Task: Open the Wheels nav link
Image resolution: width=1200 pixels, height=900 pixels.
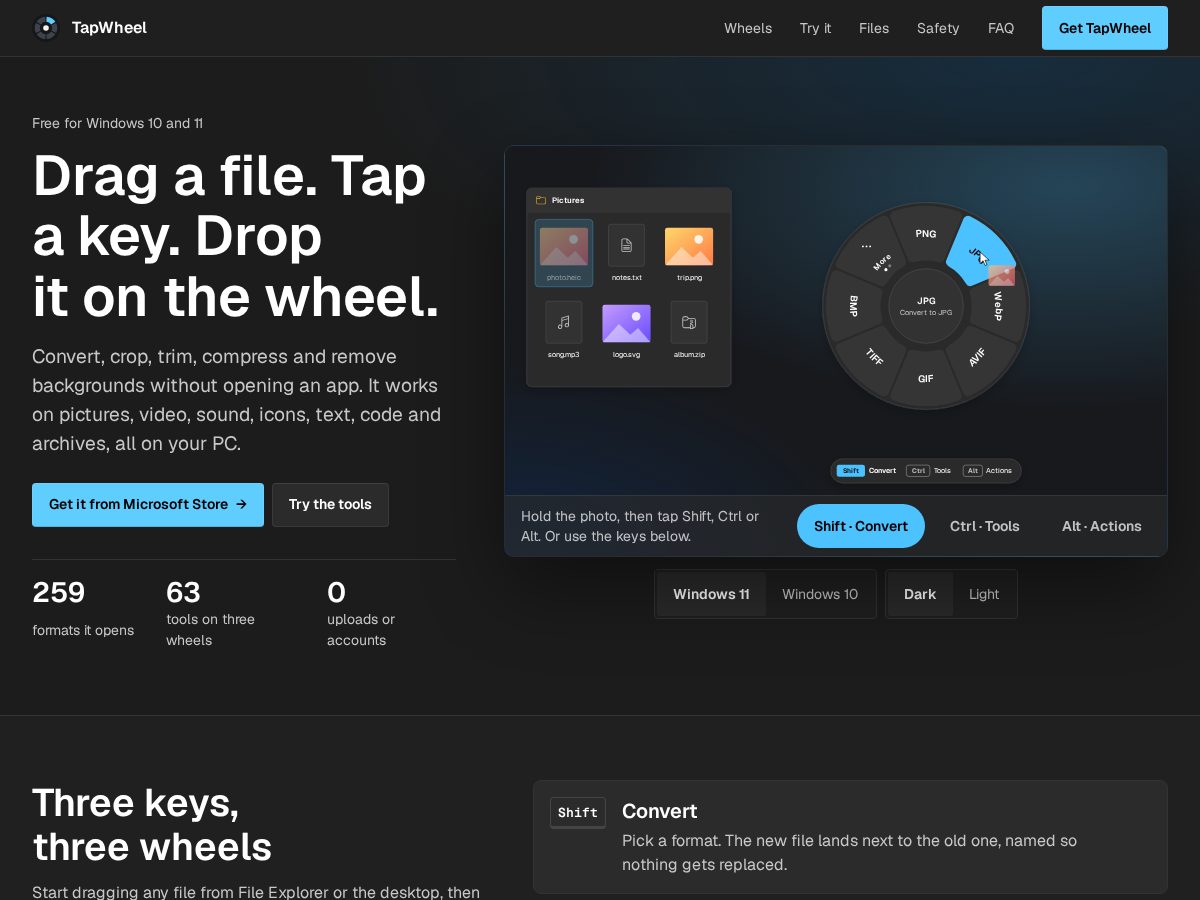Action: 748,28
